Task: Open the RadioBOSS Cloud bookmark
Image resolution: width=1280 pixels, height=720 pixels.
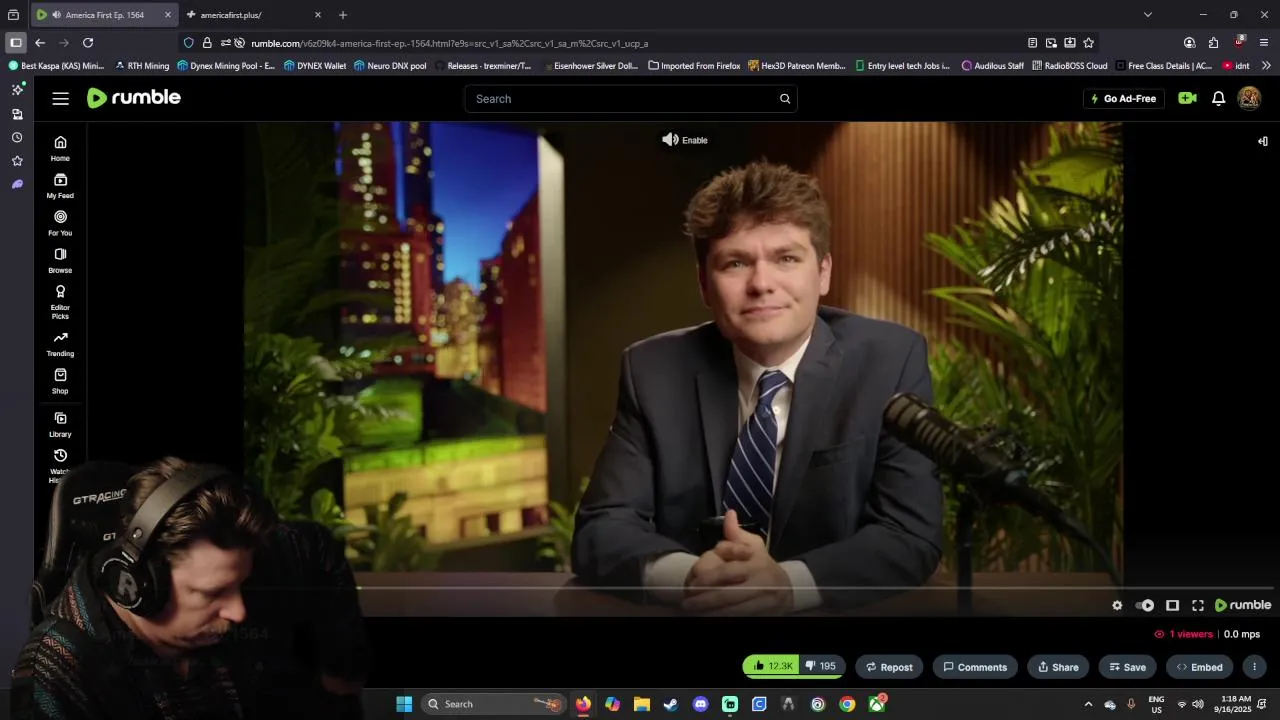Action: 1069,66
